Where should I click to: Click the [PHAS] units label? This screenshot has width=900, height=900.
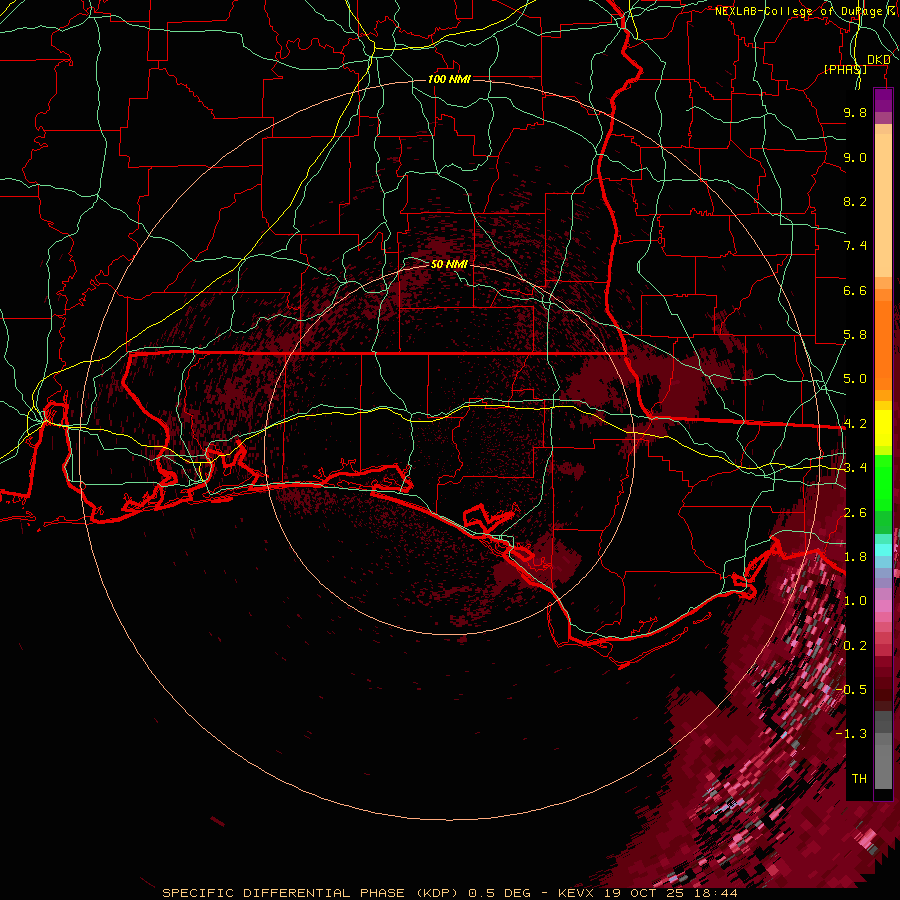[845, 69]
